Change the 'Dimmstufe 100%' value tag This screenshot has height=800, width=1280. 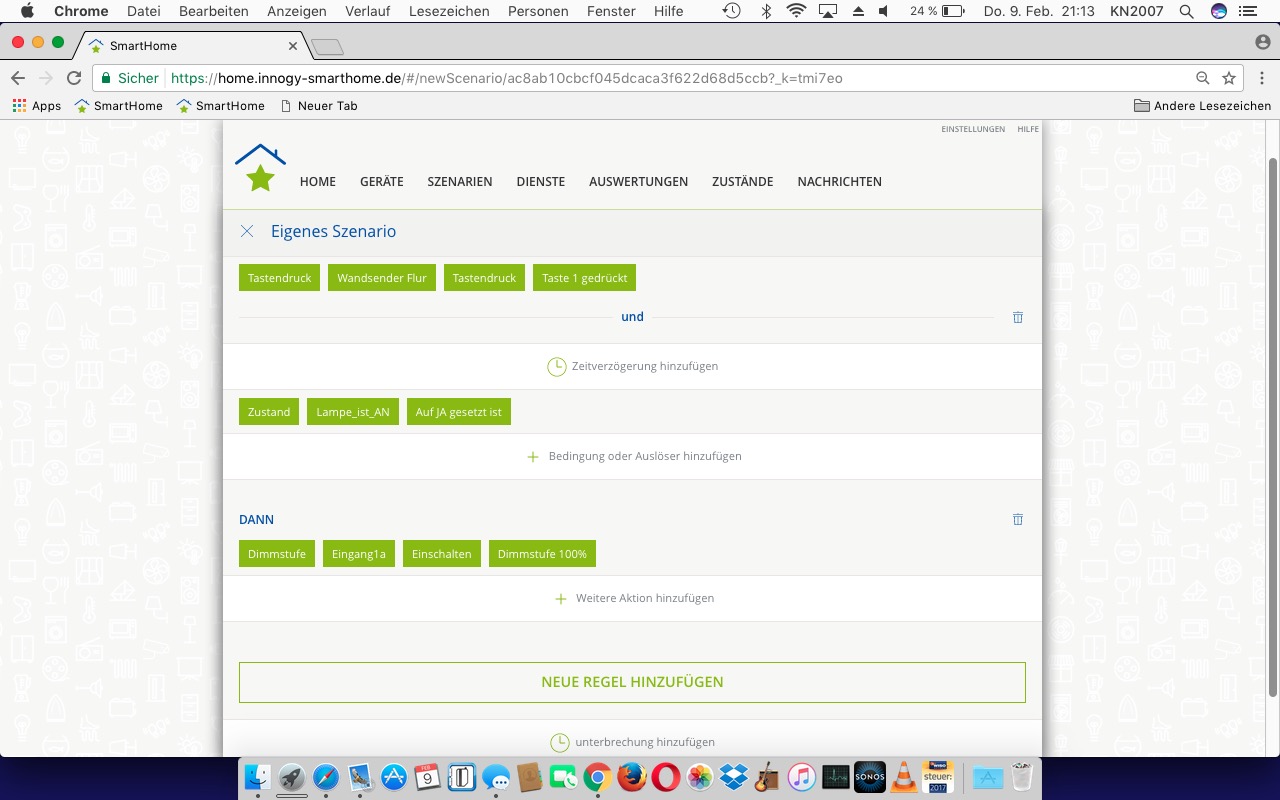(542, 554)
